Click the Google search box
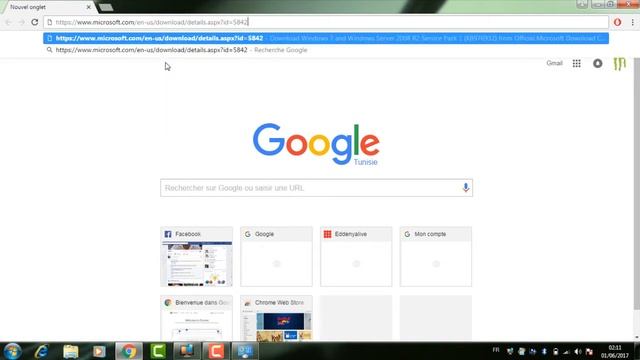 coord(316,188)
